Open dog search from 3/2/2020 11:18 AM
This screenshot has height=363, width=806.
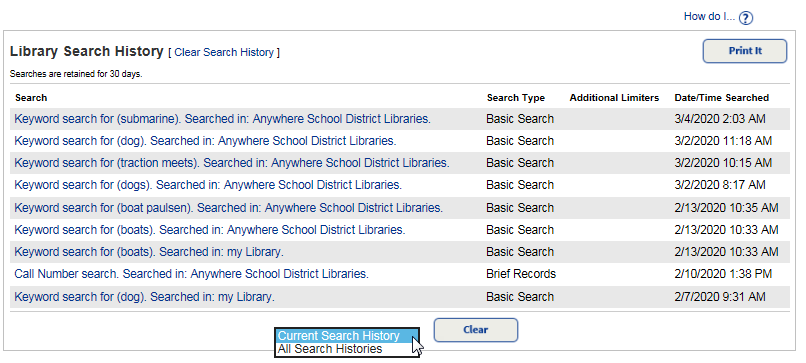205,141
